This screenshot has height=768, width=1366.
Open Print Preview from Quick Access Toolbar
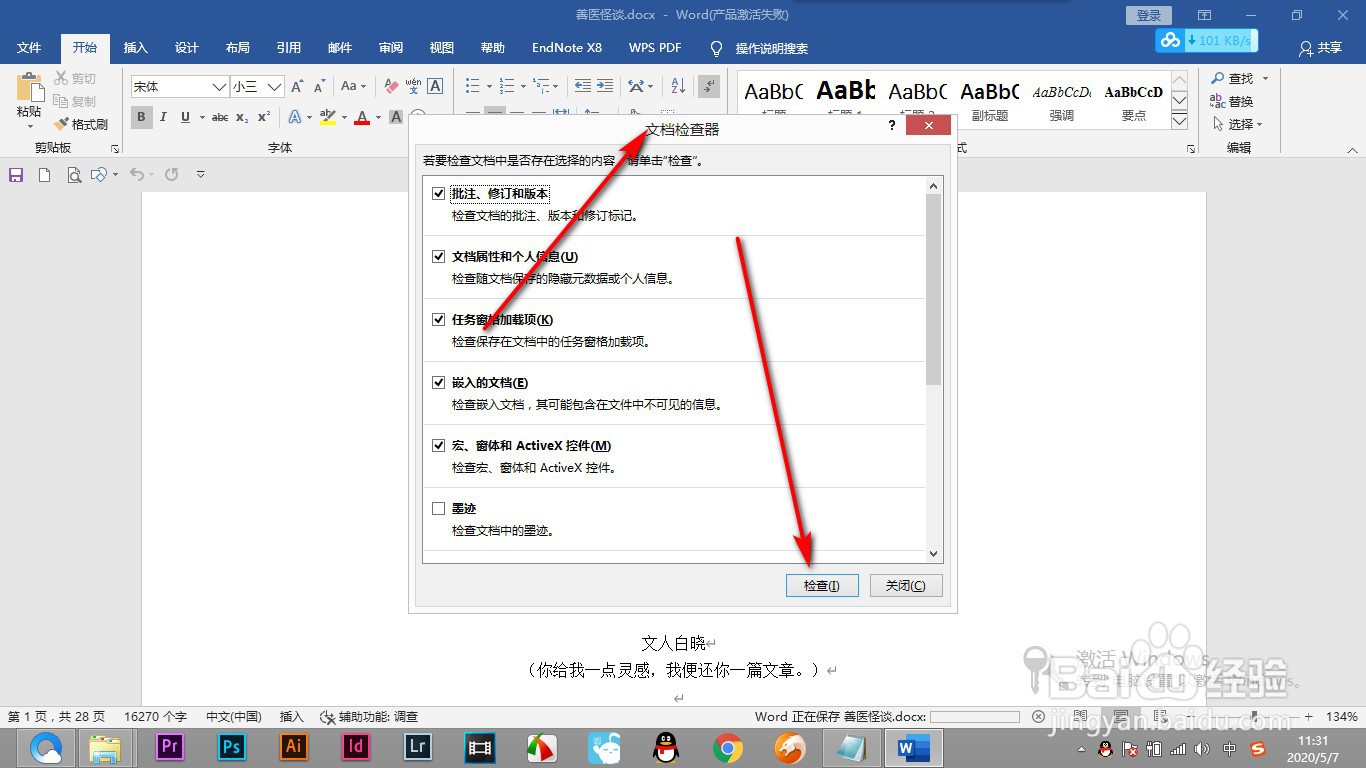[72, 174]
